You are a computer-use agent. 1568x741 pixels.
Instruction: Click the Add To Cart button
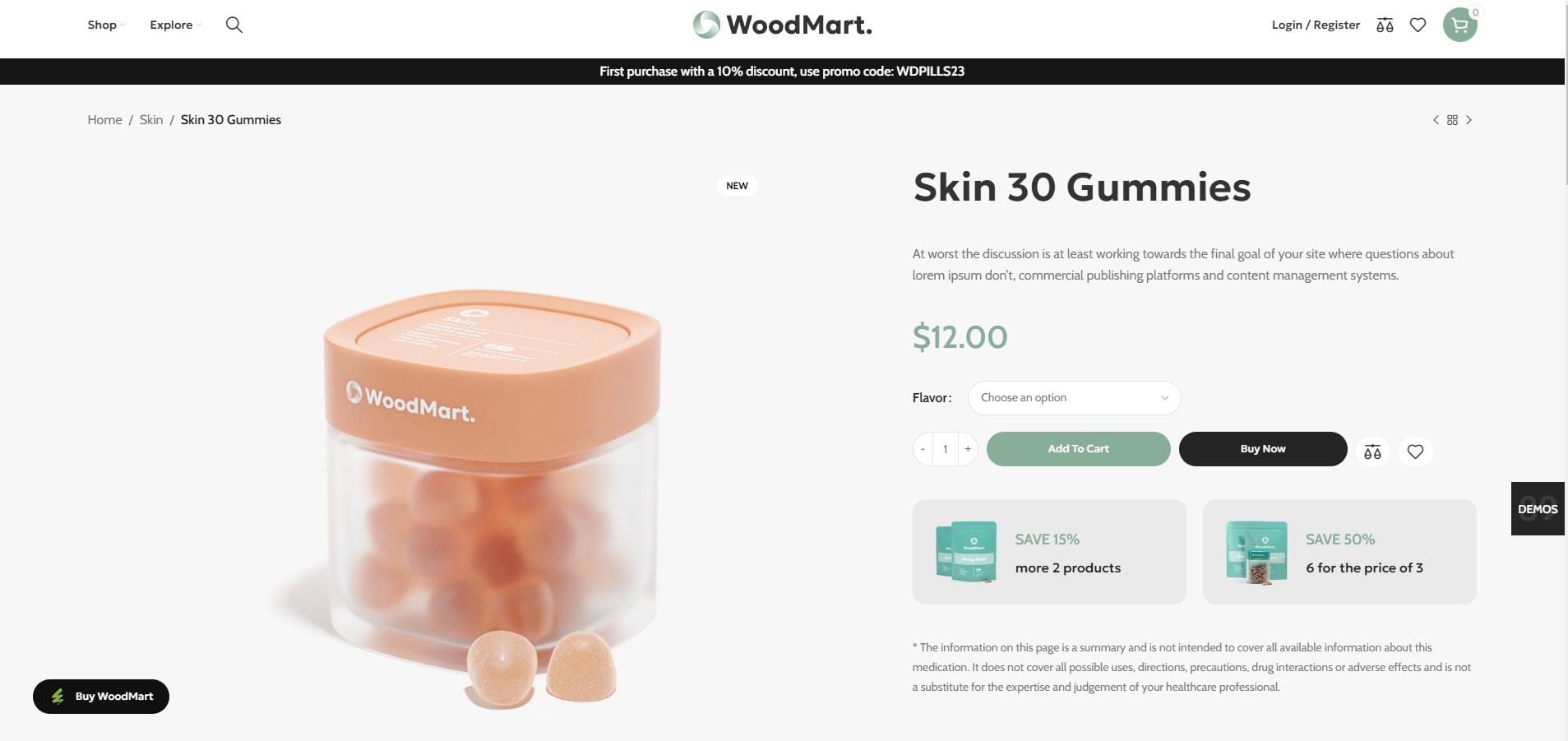(x=1078, y=449)
